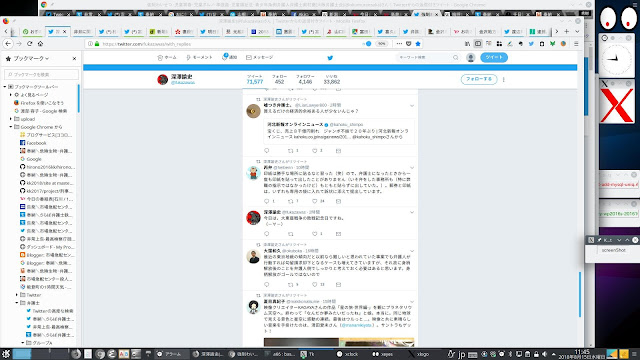The image size is (640, 360).
Task: Go forward with Firefox's forward arrow
Action: click(x=19, y=44)
